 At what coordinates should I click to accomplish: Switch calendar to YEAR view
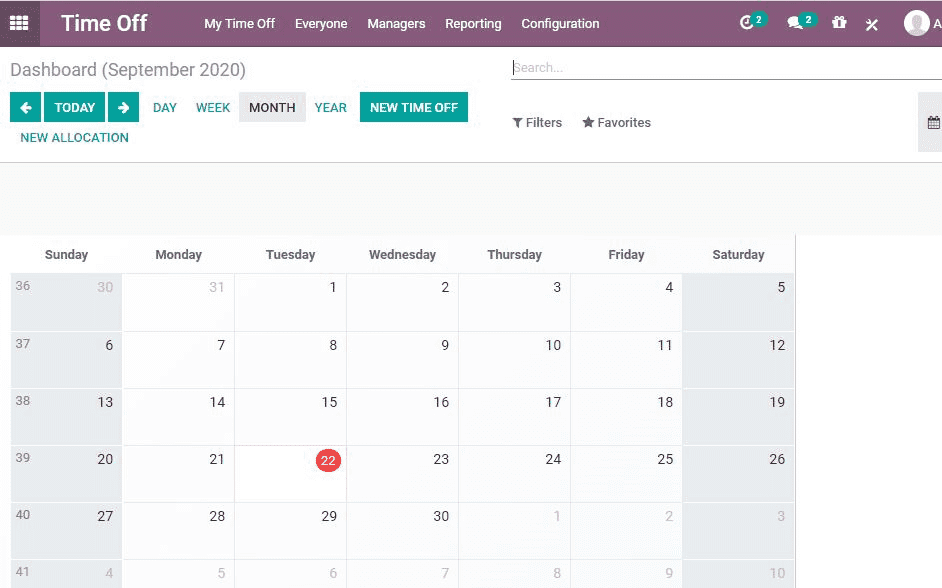[x=330, y=108]
